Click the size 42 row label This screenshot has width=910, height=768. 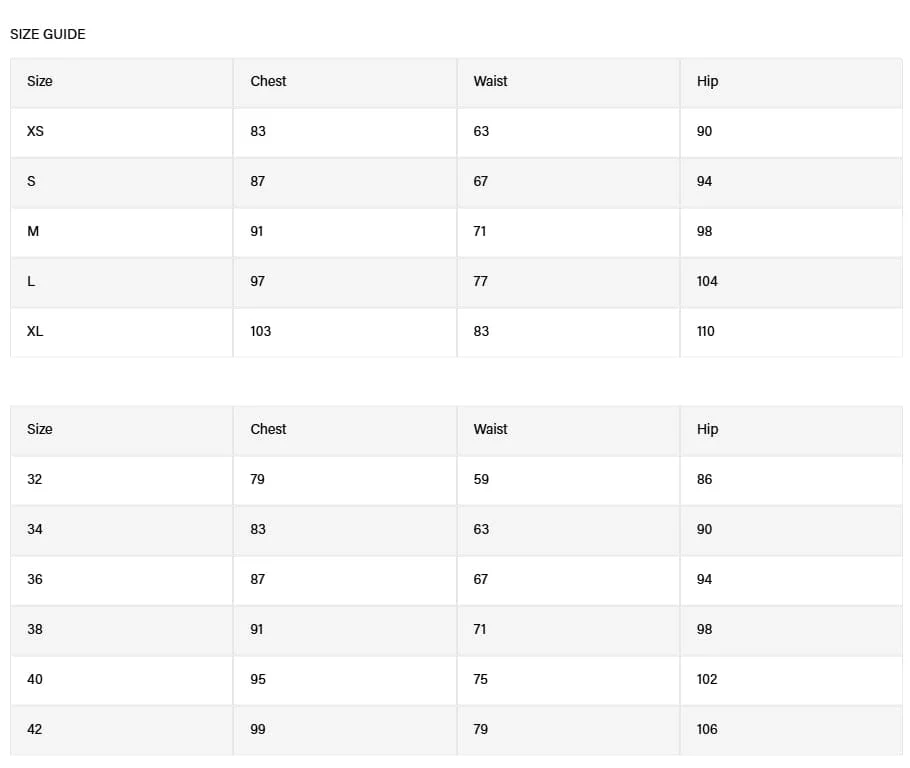[x=35, y=730]
